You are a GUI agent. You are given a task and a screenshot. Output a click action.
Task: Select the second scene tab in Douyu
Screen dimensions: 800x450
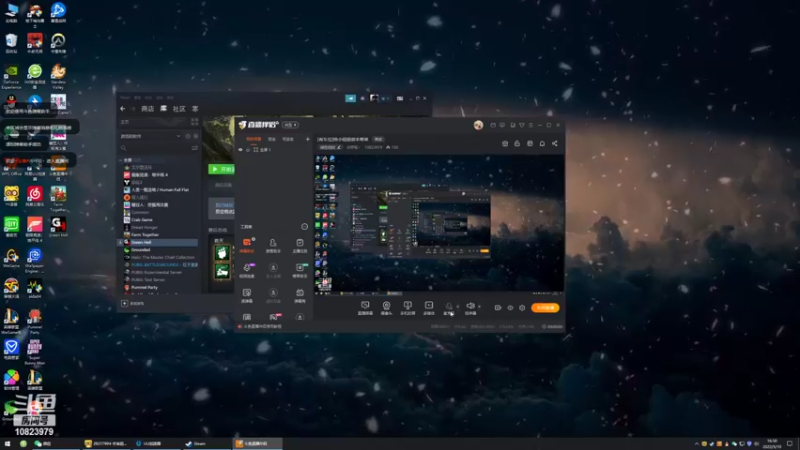272,139
